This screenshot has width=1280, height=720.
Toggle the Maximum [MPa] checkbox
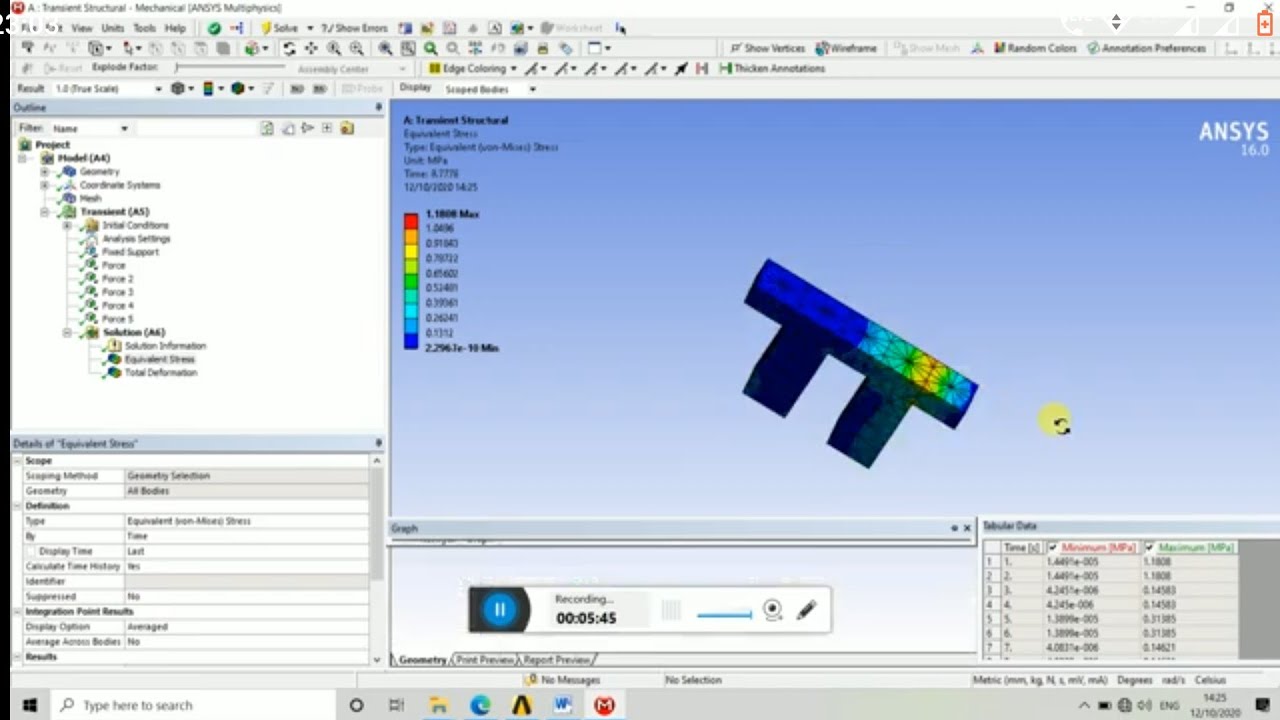tap(1150, 548)
